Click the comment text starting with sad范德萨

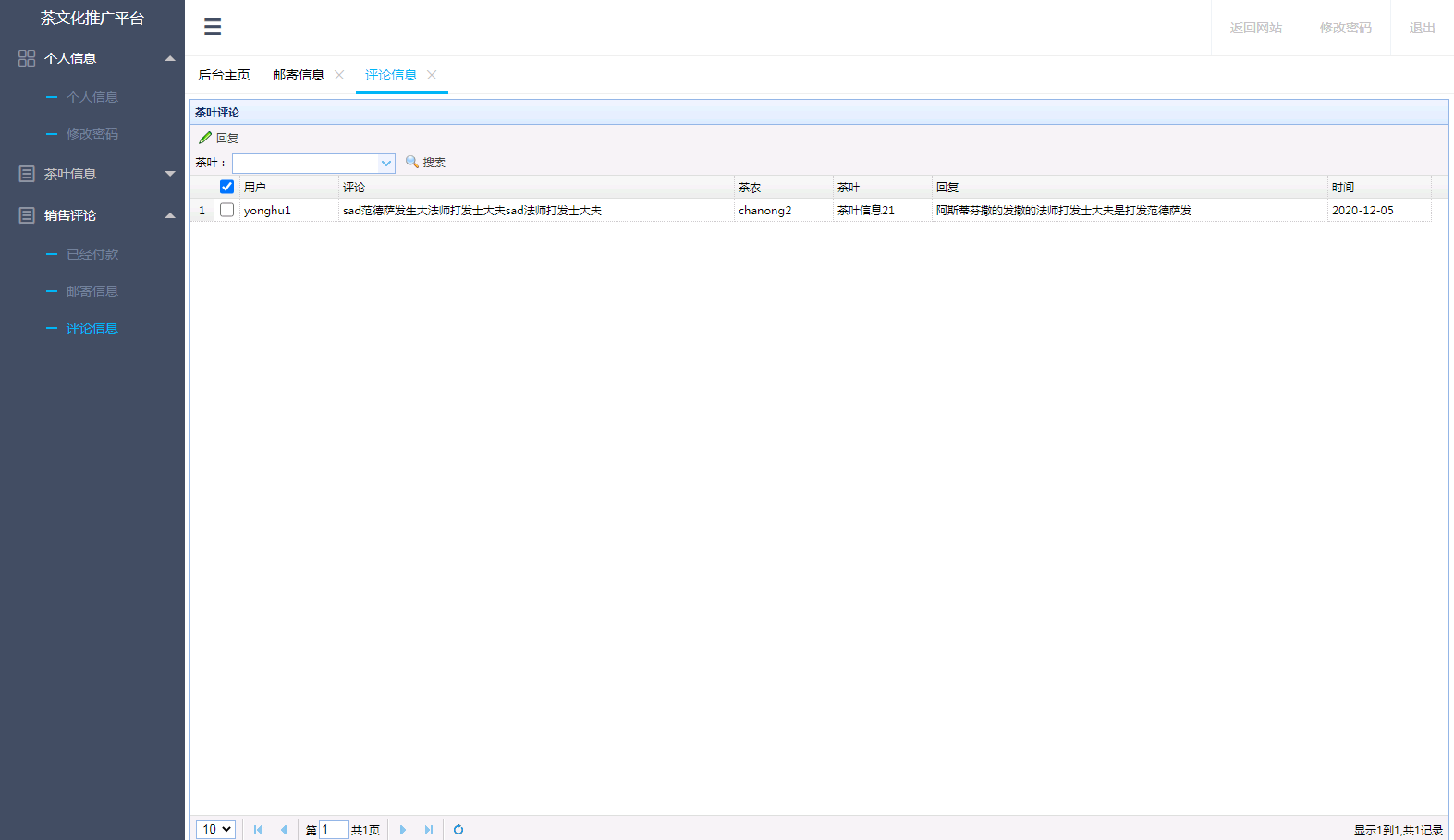coord(472,211)
